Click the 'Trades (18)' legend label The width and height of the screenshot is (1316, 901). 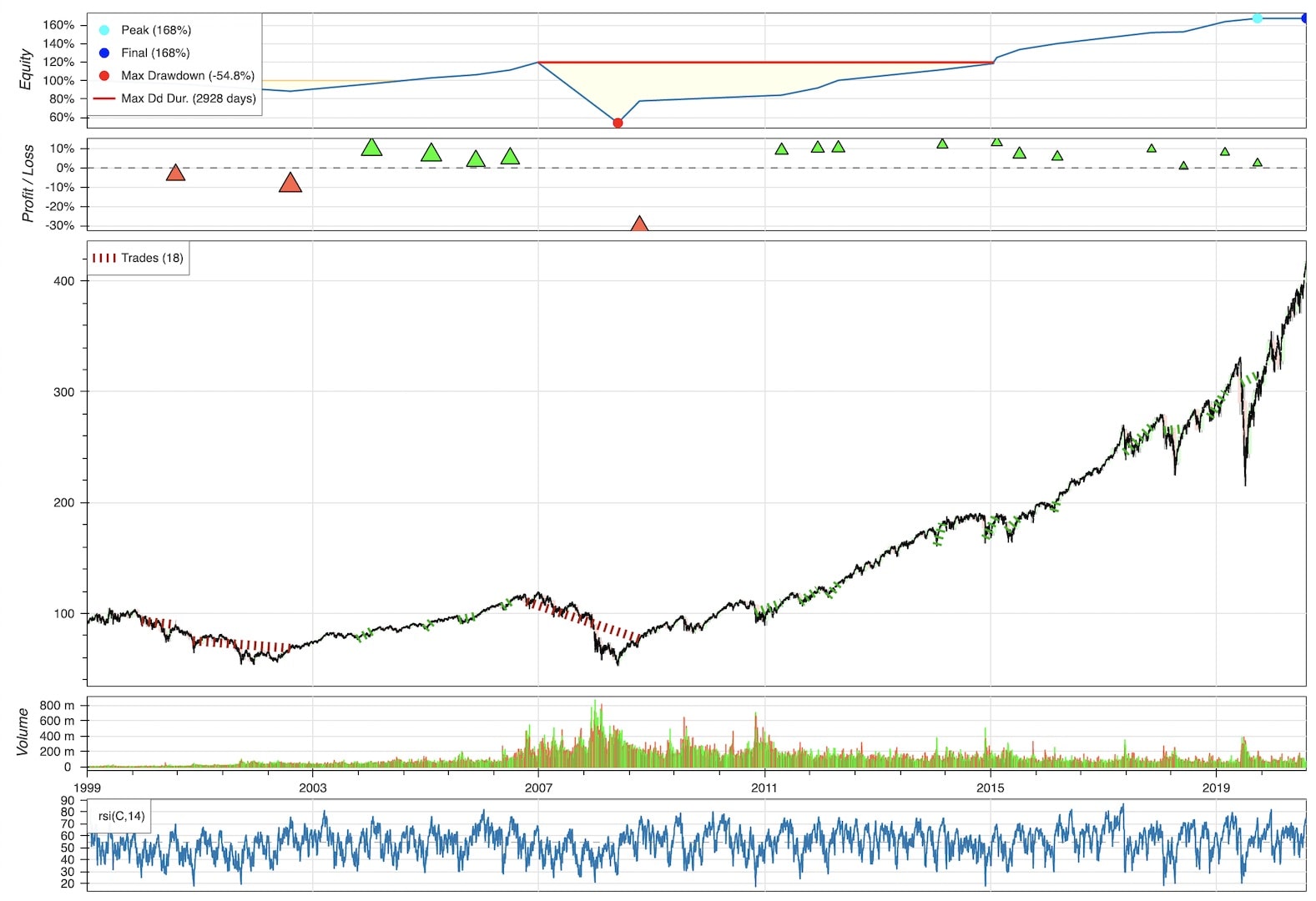pyautogui.click(x=152, y=258)
